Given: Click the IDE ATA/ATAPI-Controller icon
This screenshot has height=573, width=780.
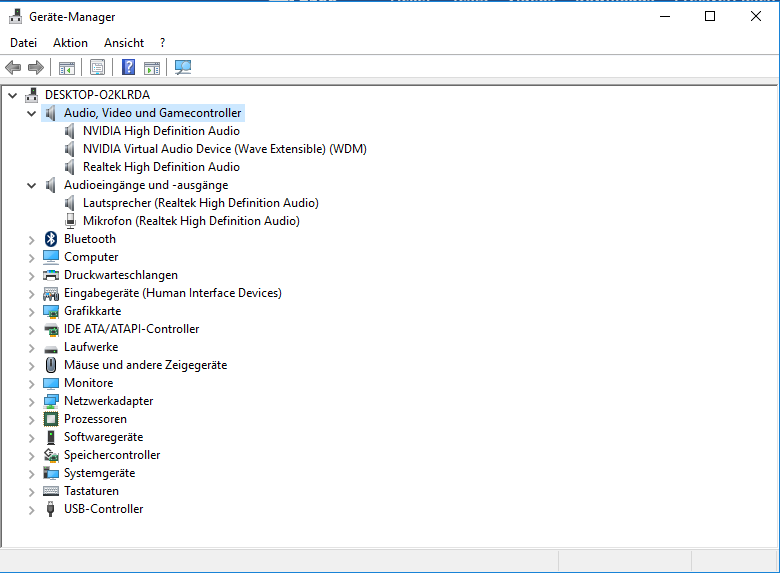Looking at the screenshot, I should pyautogui.click(x=51, y=329).
